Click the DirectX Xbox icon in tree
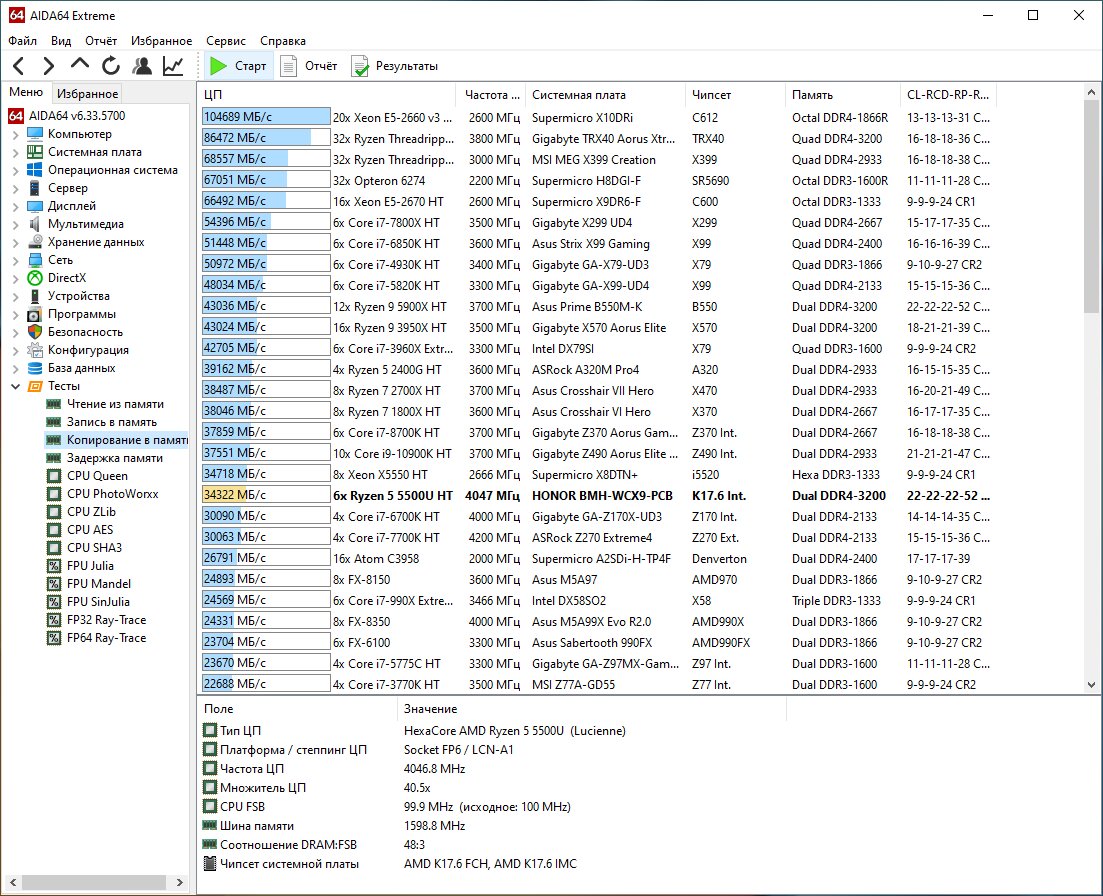This screenshot has width=1103, height=896. tap(35, 278)
